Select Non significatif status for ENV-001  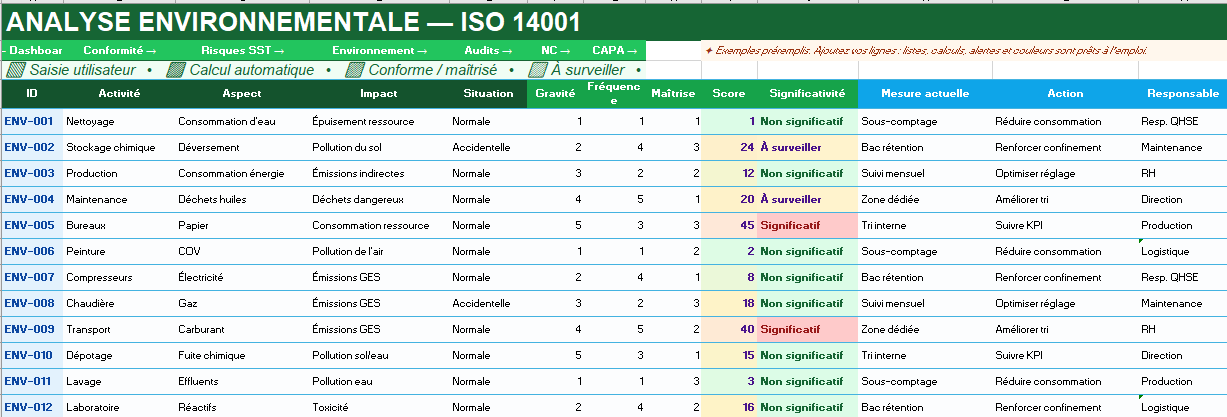pyautogui.click(x=807, y=121)
